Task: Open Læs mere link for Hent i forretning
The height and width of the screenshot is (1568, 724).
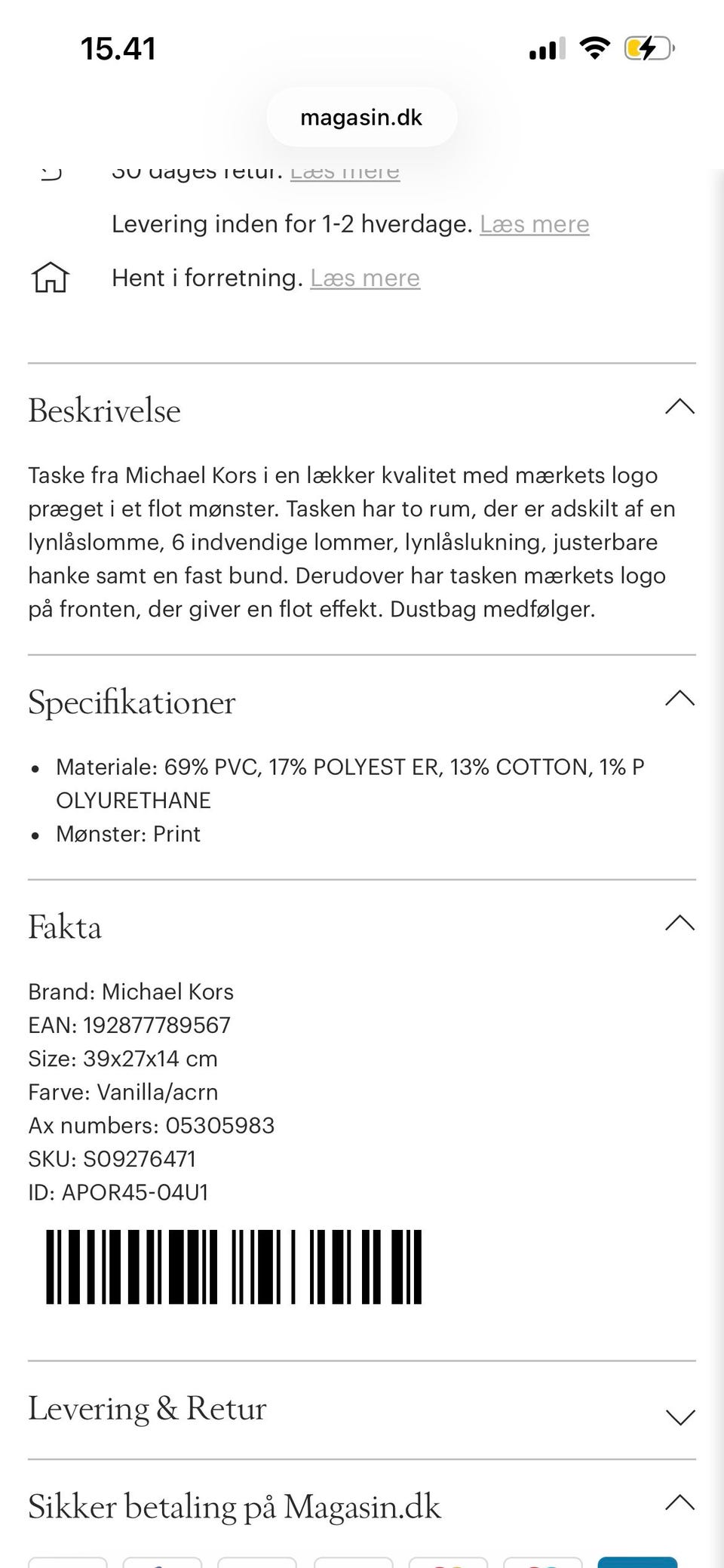Action: point(365,278)
